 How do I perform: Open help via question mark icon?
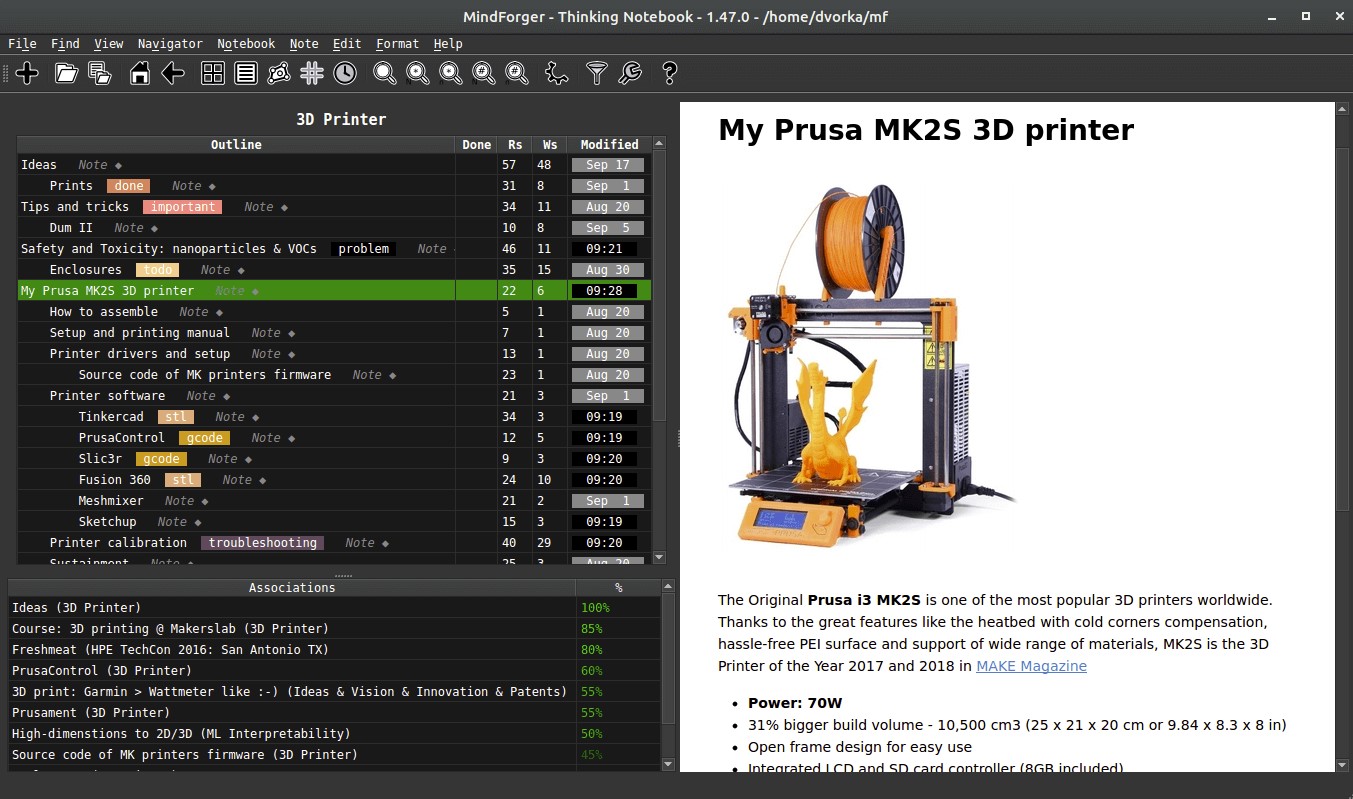tap(670, 73)
